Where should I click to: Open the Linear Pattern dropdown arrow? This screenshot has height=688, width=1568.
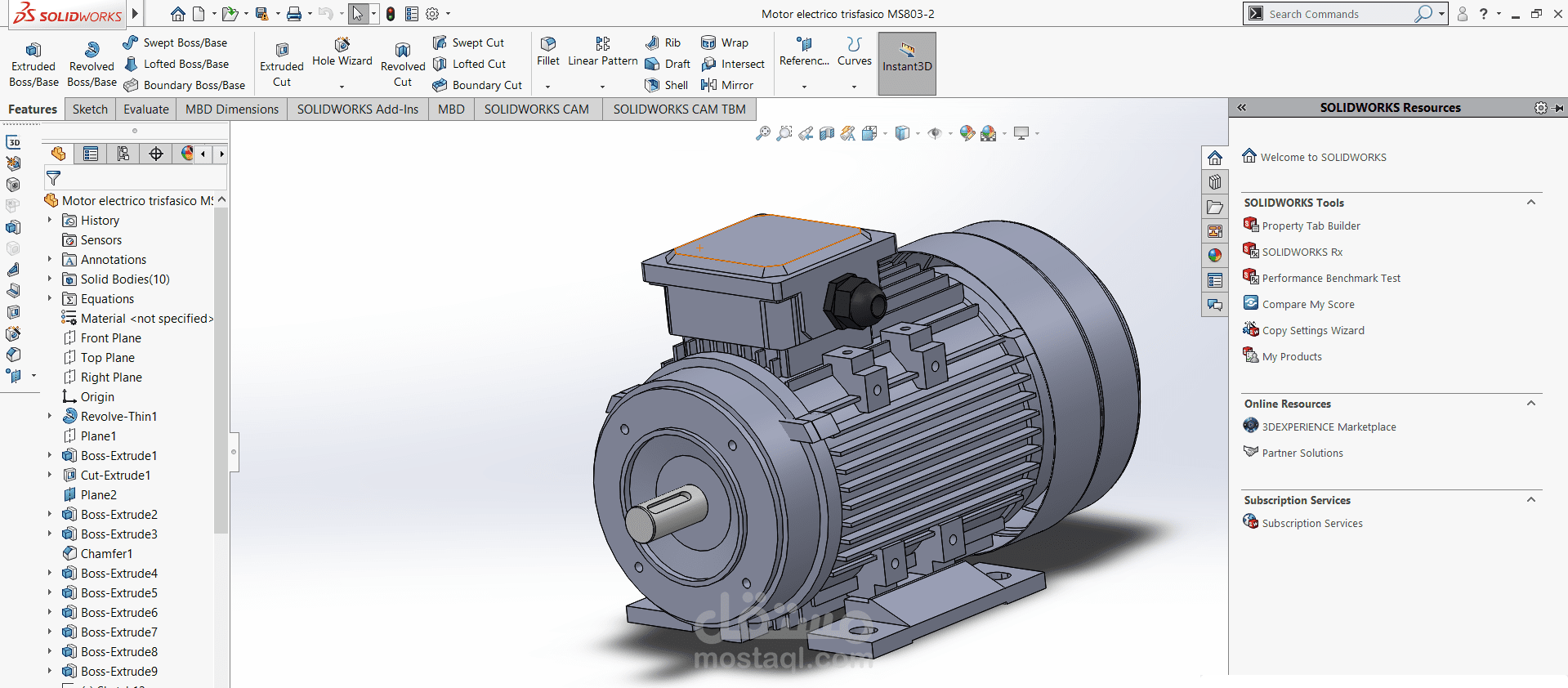(x=602, y=87)
